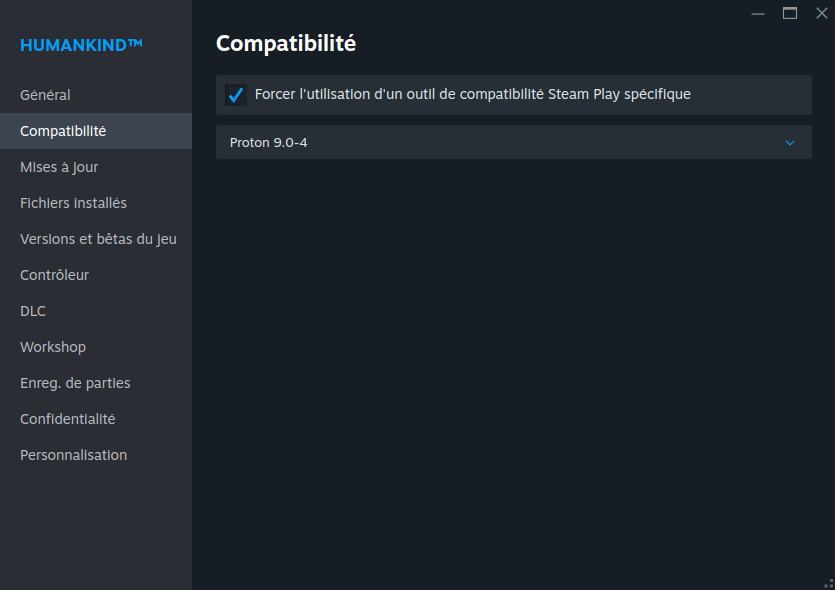
Task: Click the HUMANKIND™ game title
Action: 81,45
